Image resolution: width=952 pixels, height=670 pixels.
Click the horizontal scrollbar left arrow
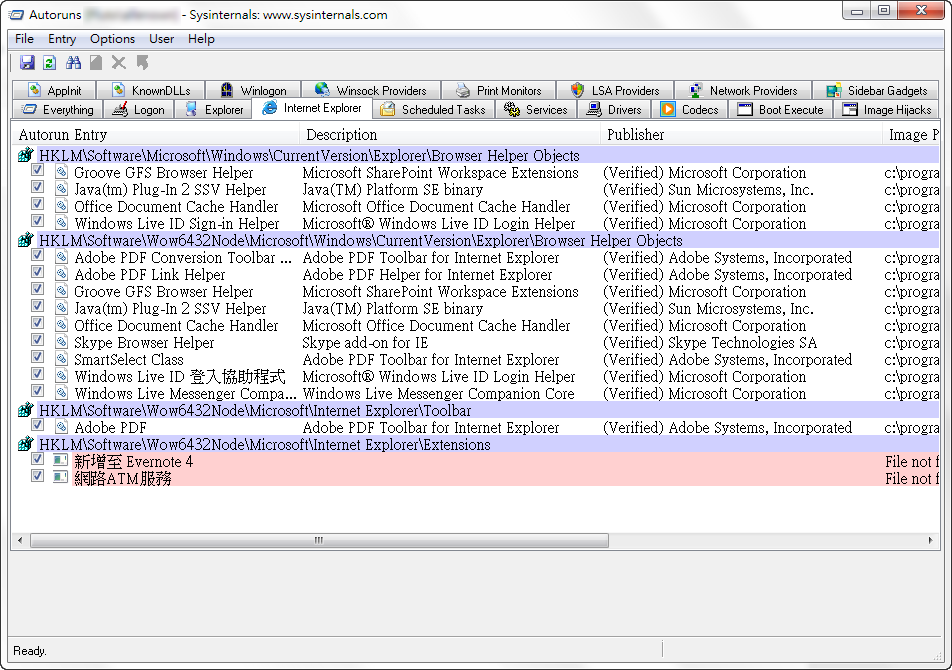(20, 540)
